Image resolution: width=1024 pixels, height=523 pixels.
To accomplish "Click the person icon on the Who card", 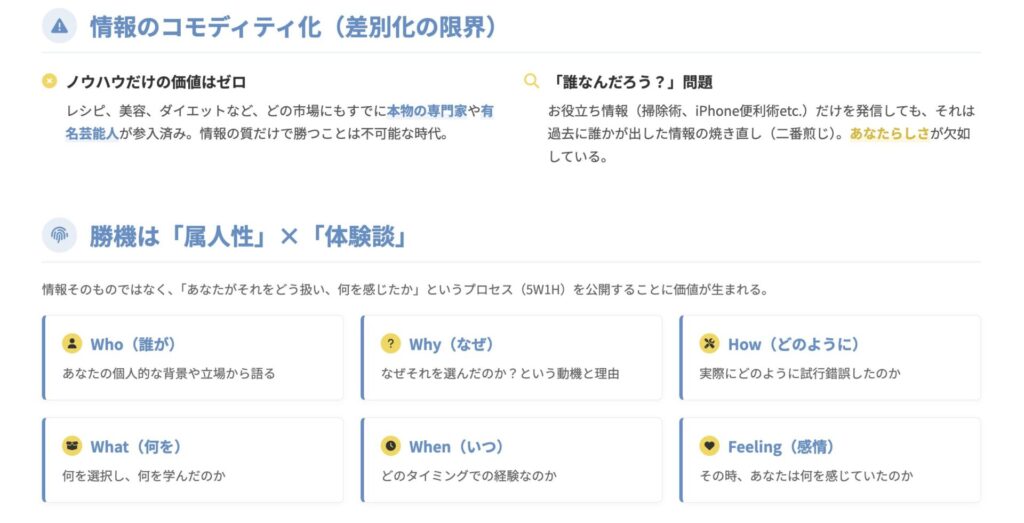I will tap(72, 344).
